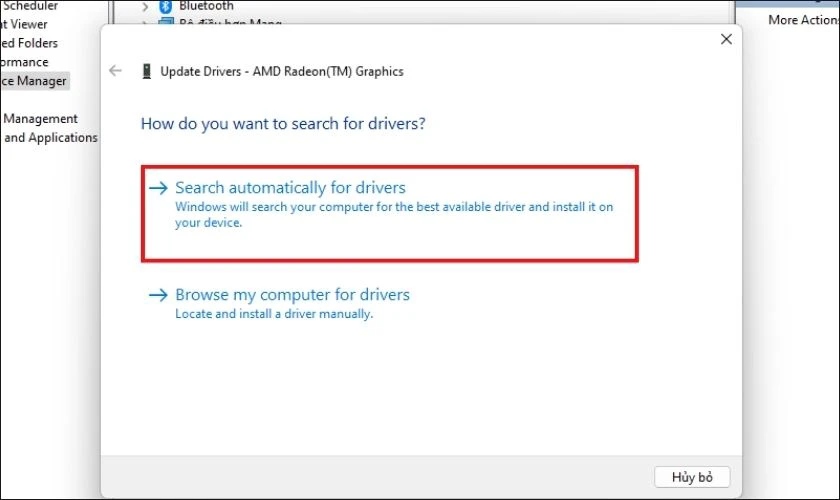Select Services and Applications tree item

click(x=50, y=138)
